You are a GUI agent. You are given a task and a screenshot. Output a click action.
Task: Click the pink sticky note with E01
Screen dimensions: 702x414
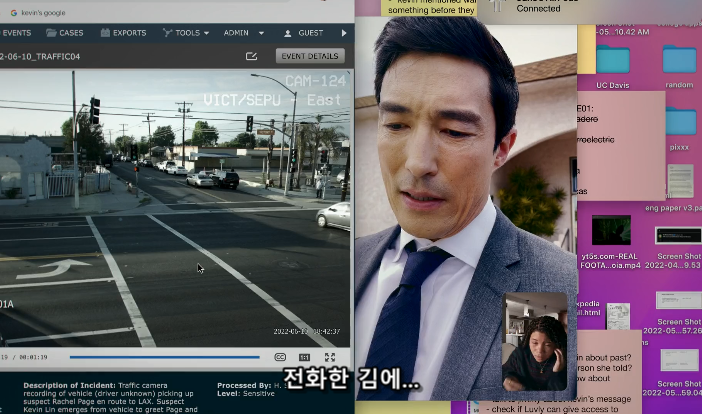[621, 146]
